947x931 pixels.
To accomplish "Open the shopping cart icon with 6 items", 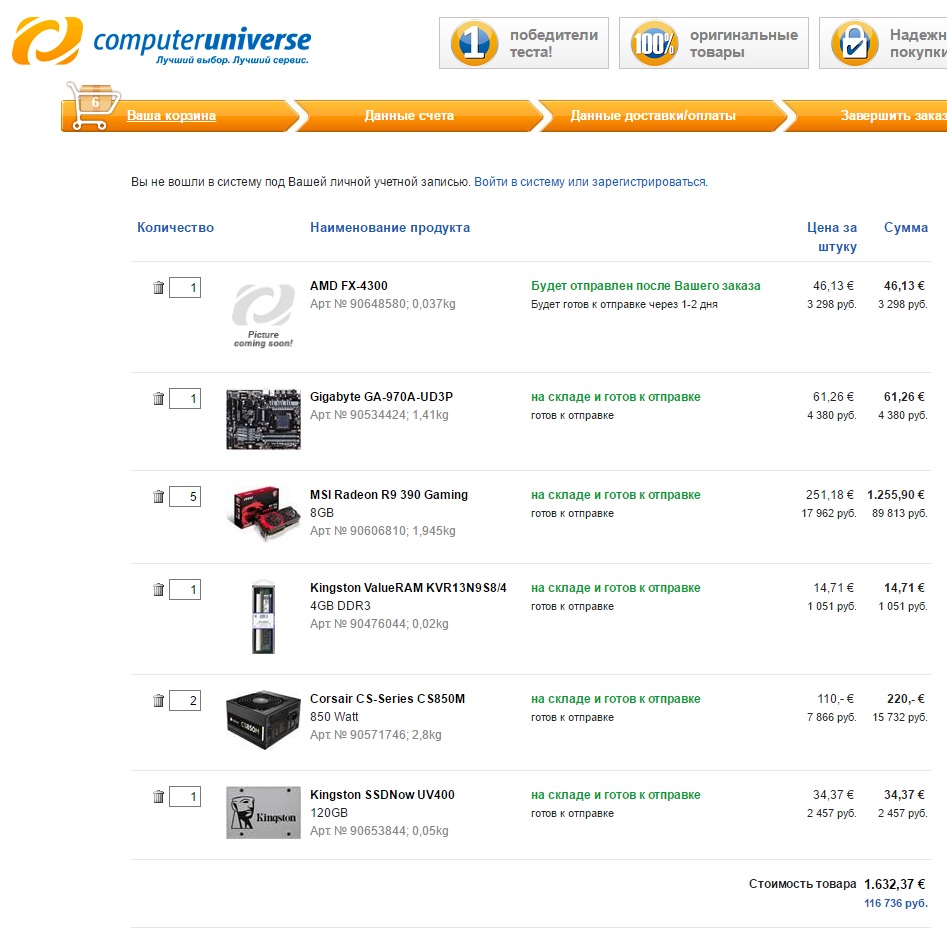I will (93, 105).
